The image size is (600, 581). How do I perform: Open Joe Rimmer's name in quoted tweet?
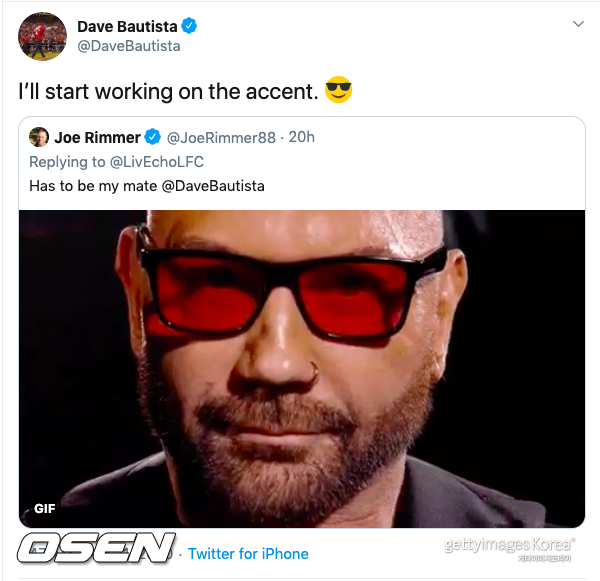pos(98,137)
